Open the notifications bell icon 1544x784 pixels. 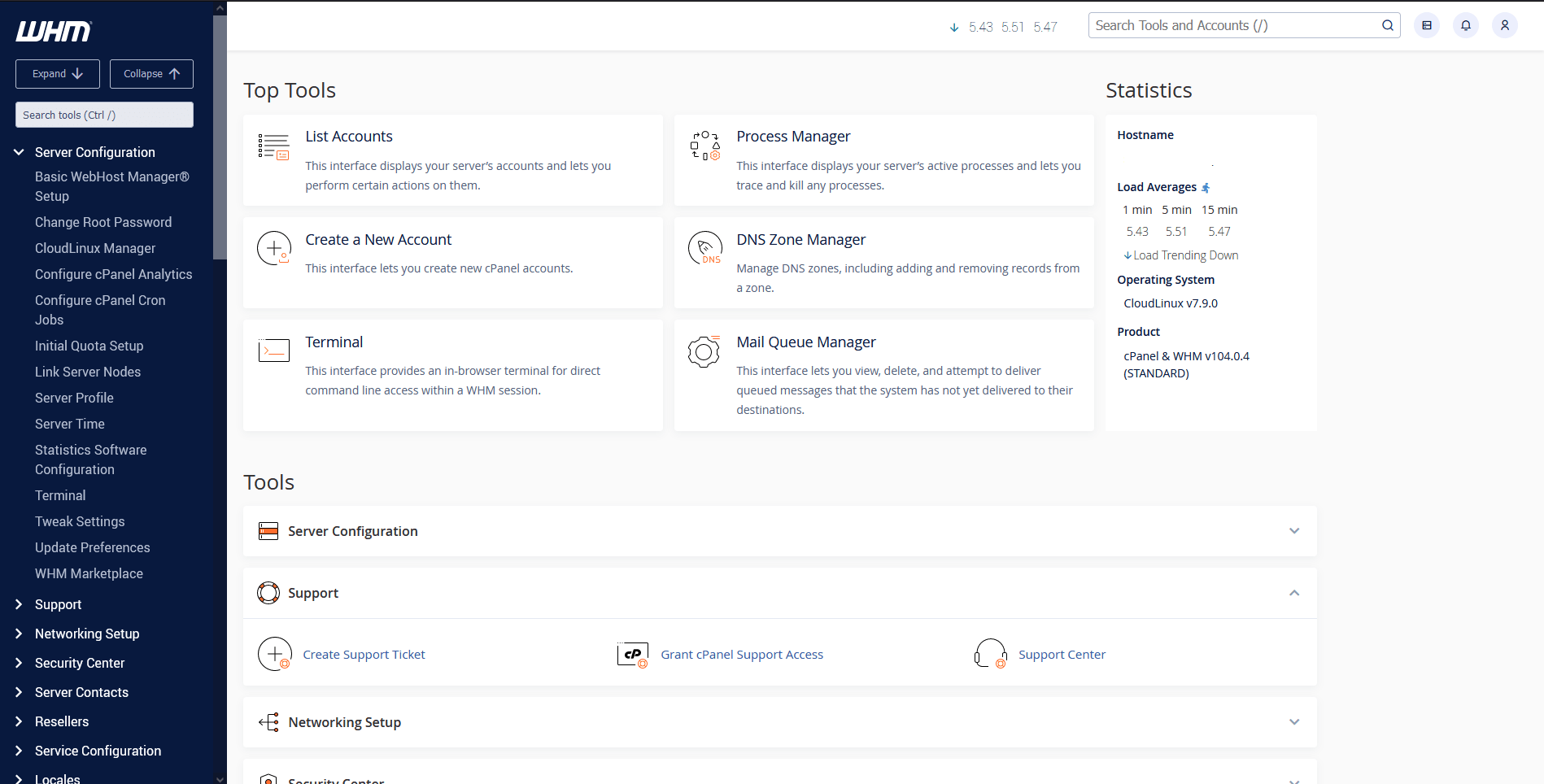1465,25
